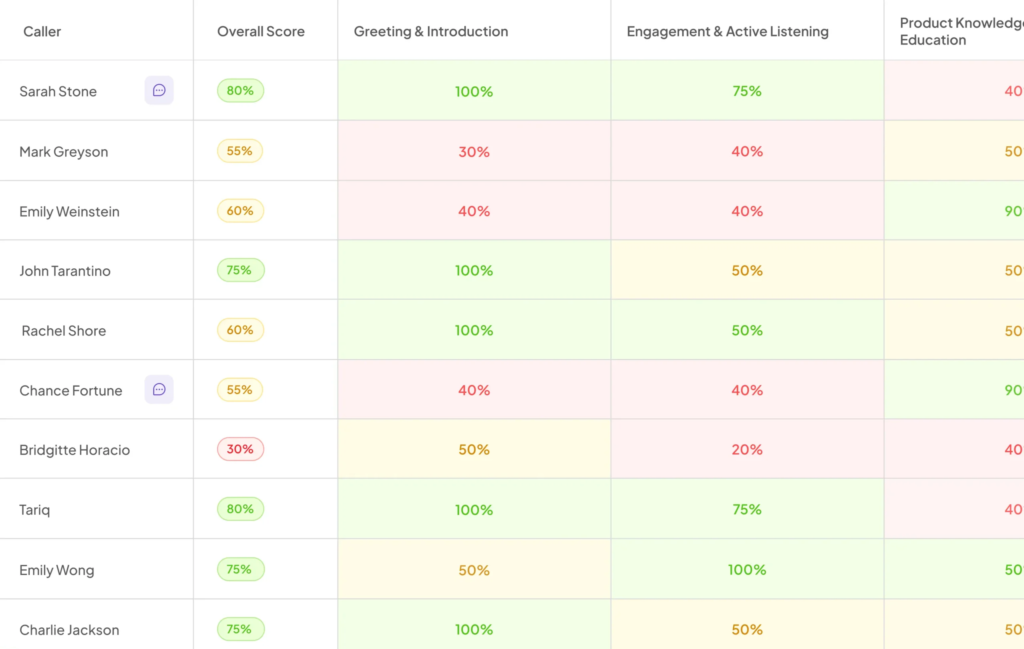The height and width of the screenshot is (649, 1024).
Task: Click Engagement & Active Listening column header
Action: 728,31
